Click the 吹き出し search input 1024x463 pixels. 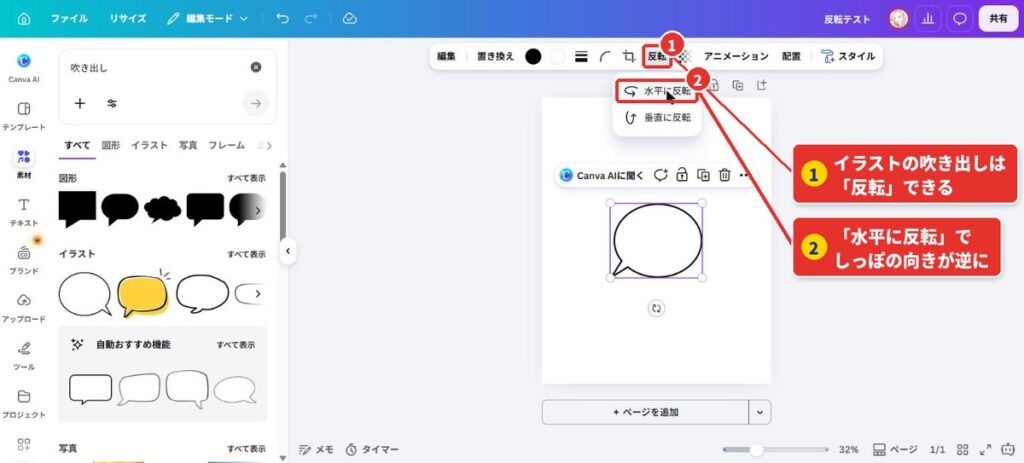(x=157, y=67)
